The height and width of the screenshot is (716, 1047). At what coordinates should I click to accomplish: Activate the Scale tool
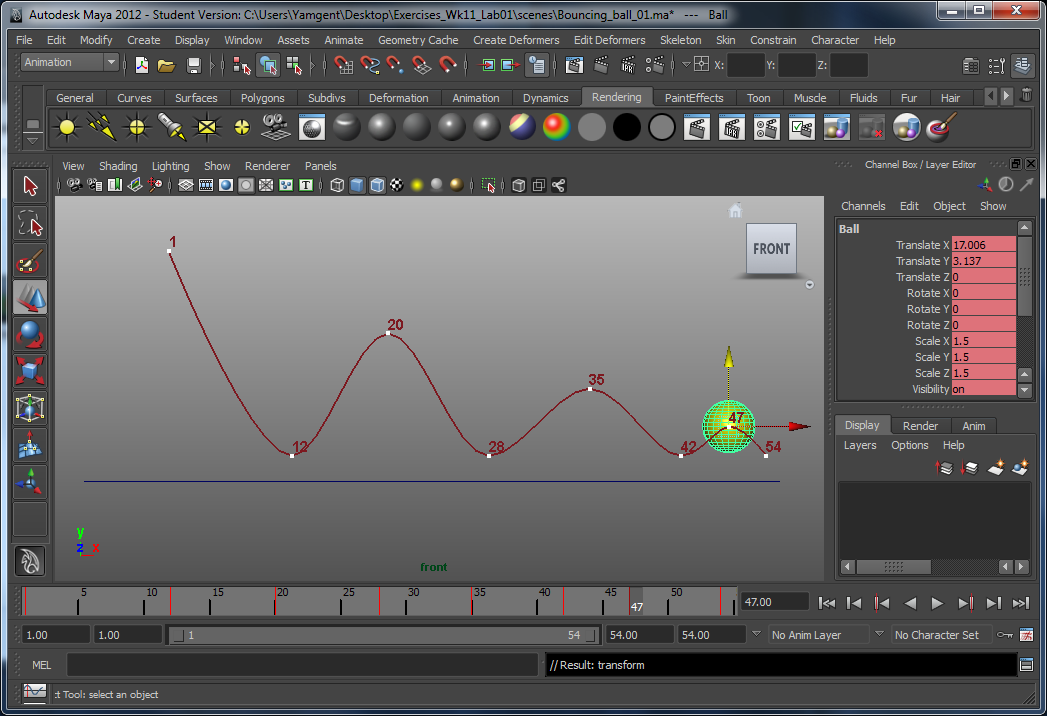[x=30, y=371]
